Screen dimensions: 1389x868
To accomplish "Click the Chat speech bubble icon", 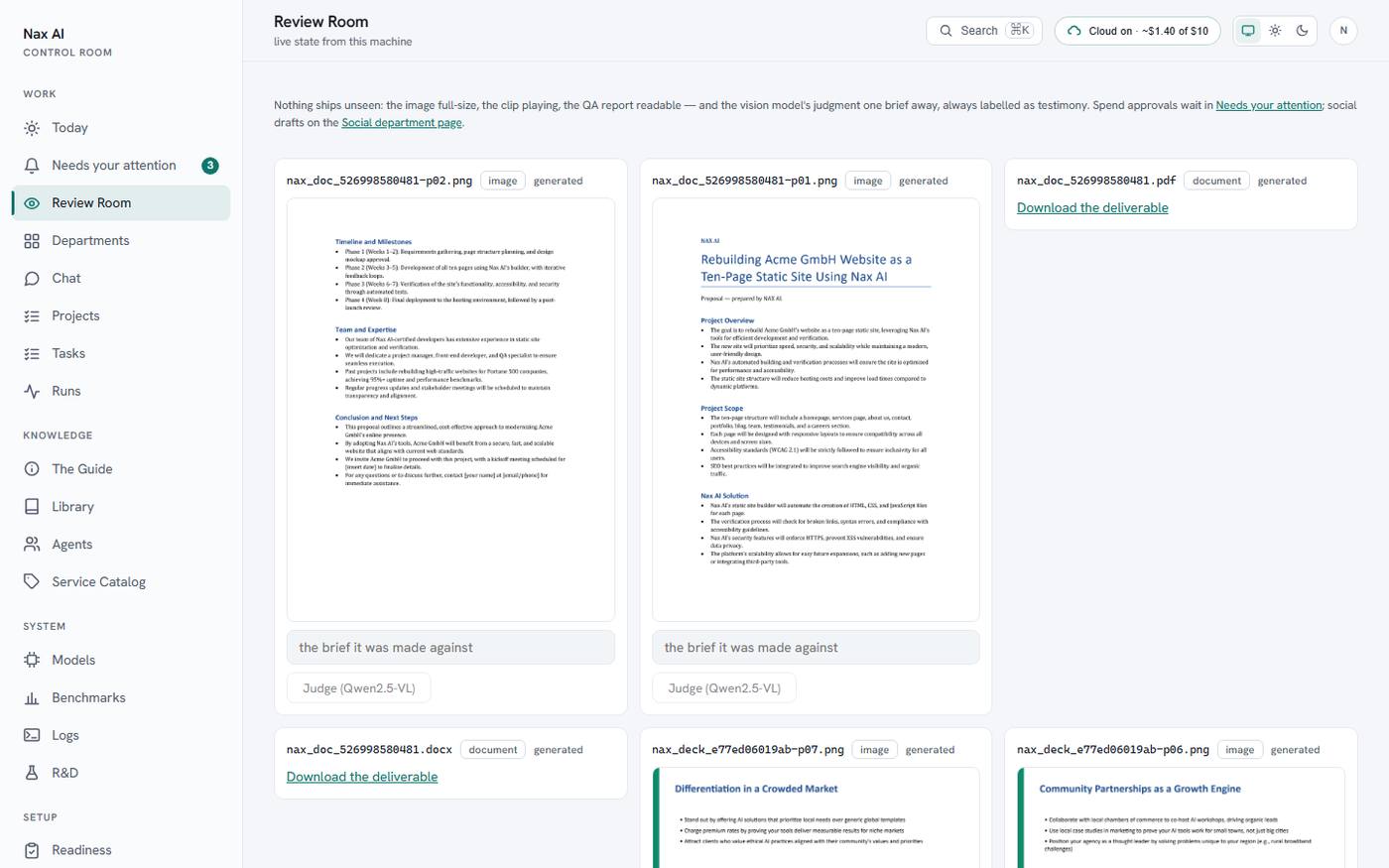I will click(x=32, y=279).
